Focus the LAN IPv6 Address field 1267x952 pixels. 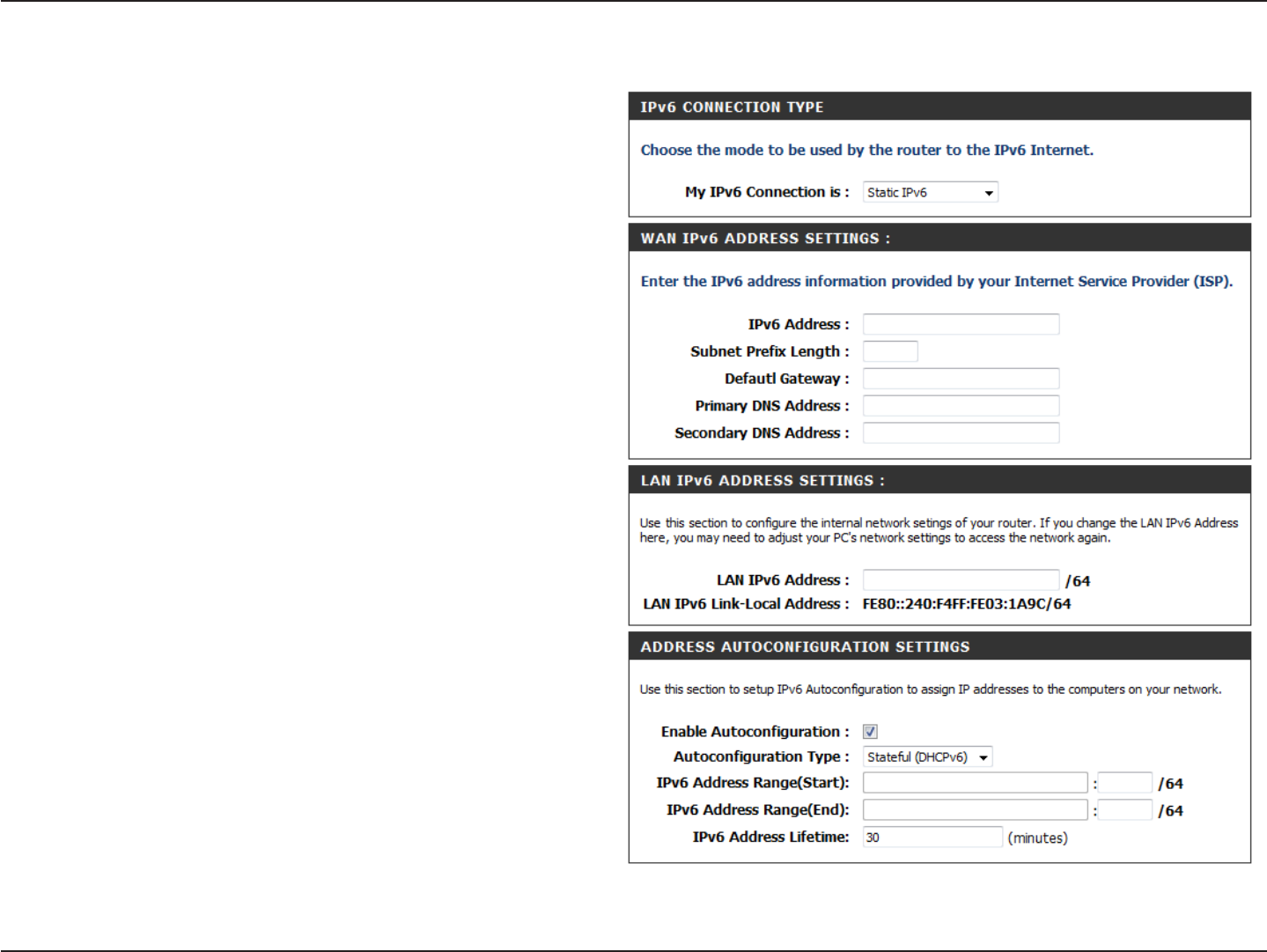[x=961, y=579]
